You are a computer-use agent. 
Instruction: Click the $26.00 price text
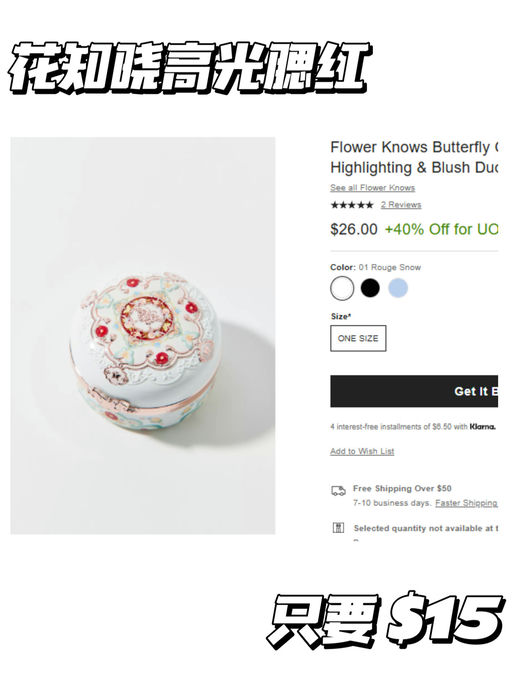354,229
